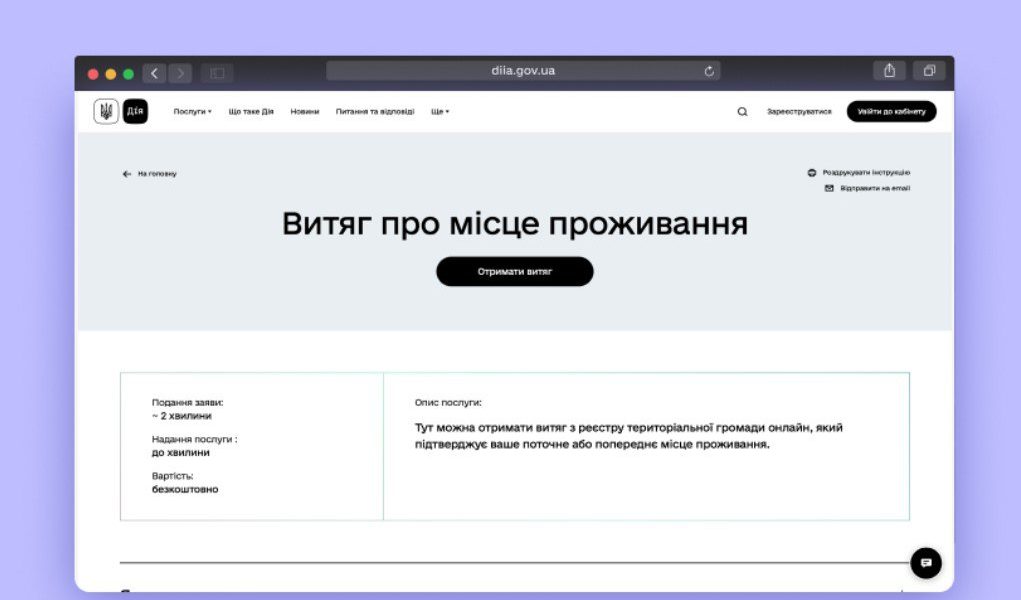Open the browser tabs overview icon
The width and height of the screenshot is (1021, 600).
[928, 70]
